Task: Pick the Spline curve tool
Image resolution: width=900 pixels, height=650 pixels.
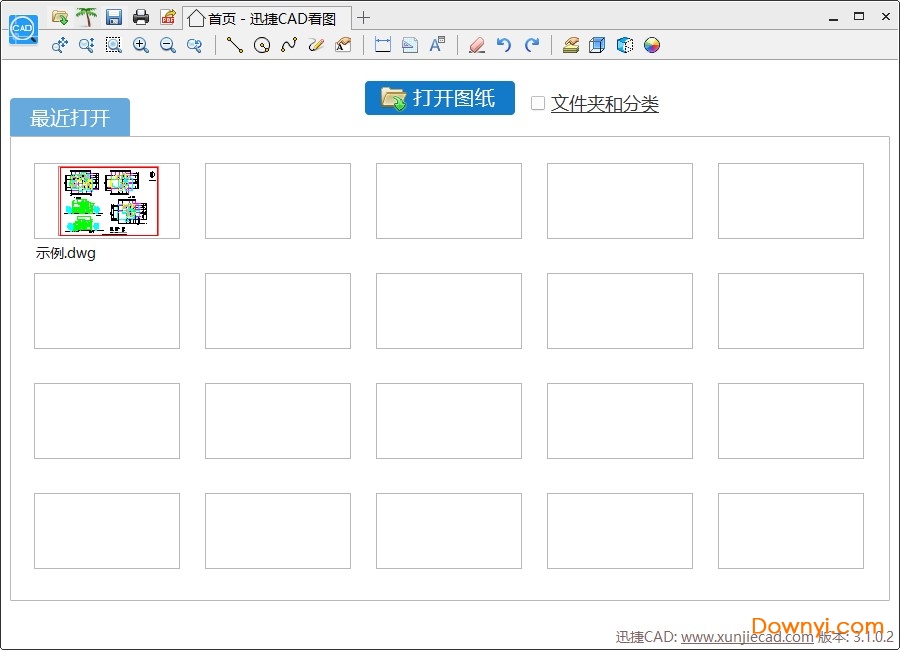Action: click(x=290, y=45)
